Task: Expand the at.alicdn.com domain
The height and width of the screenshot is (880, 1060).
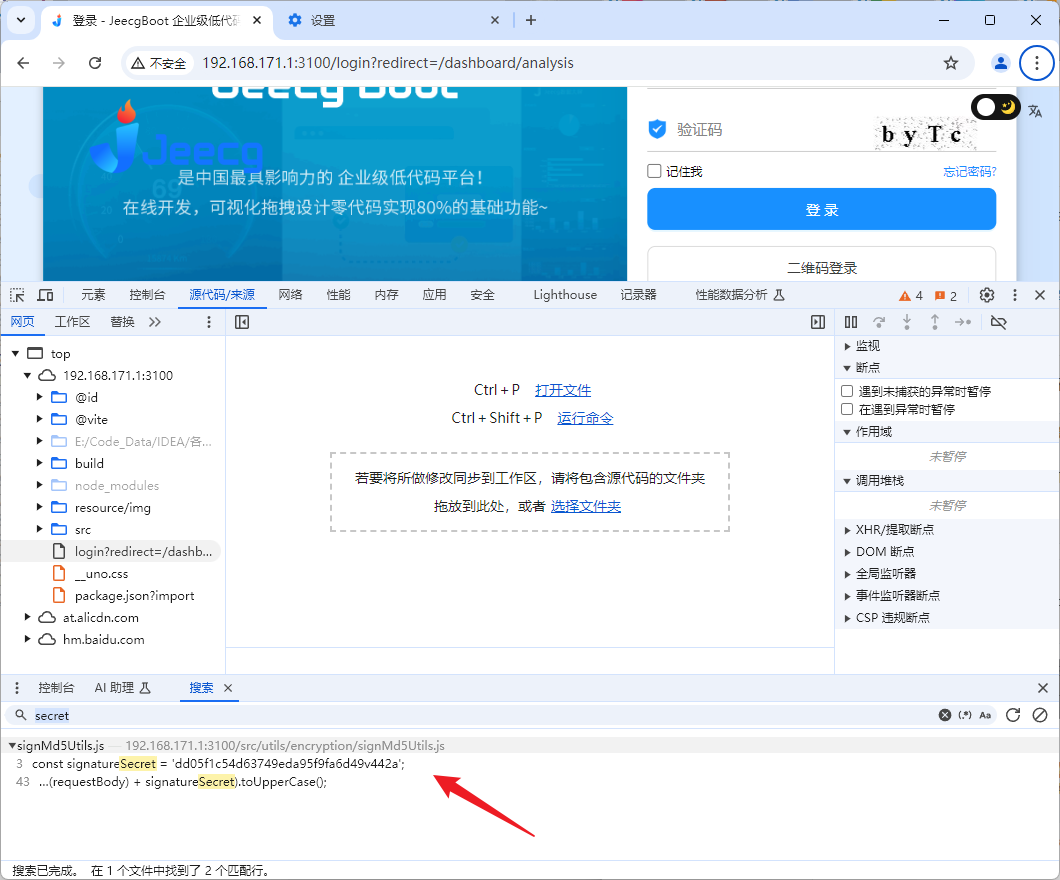Action: [28, 617]
